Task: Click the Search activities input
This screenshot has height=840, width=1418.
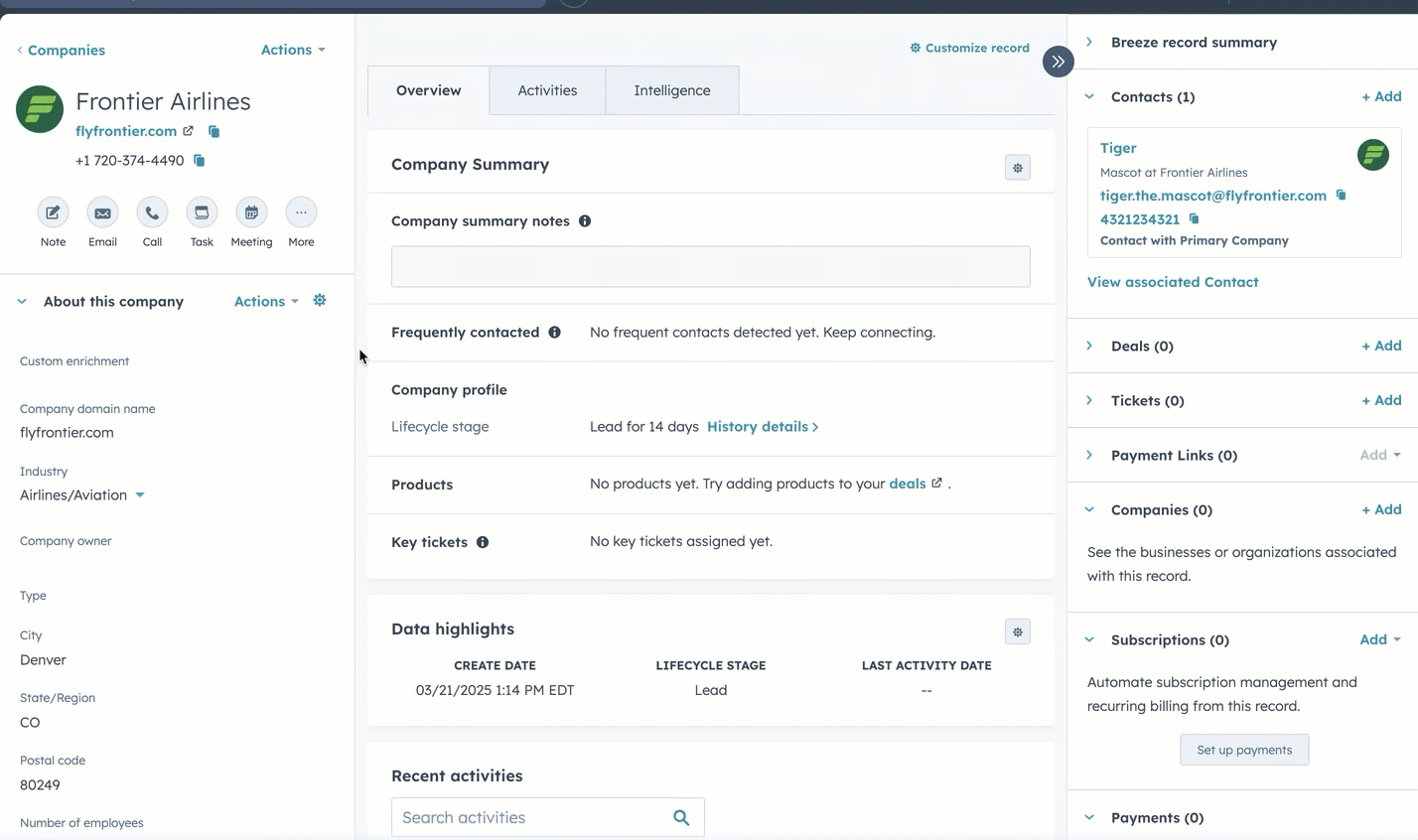Action: click(x=548, y=817)
